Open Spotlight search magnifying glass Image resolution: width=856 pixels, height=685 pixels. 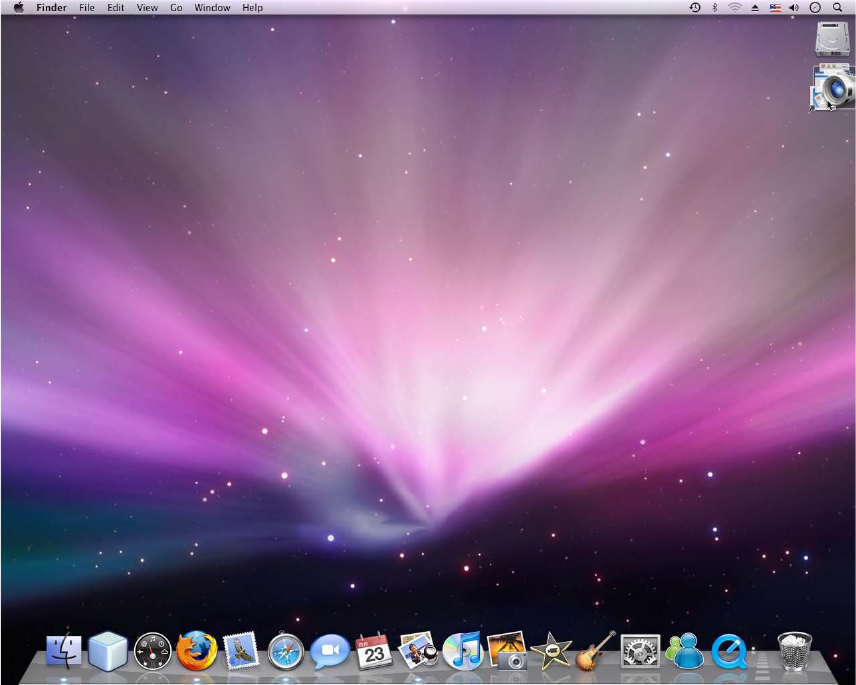coord(837,8)
